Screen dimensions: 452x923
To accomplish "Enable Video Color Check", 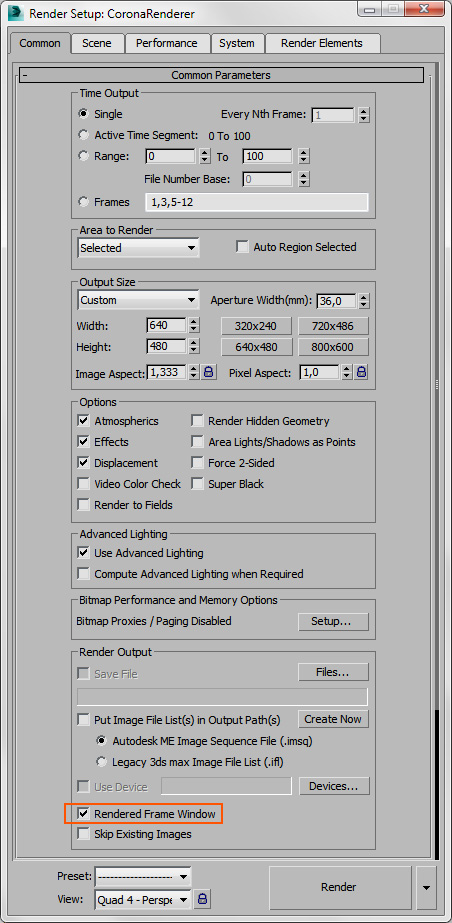I will [x=84, y=484].
